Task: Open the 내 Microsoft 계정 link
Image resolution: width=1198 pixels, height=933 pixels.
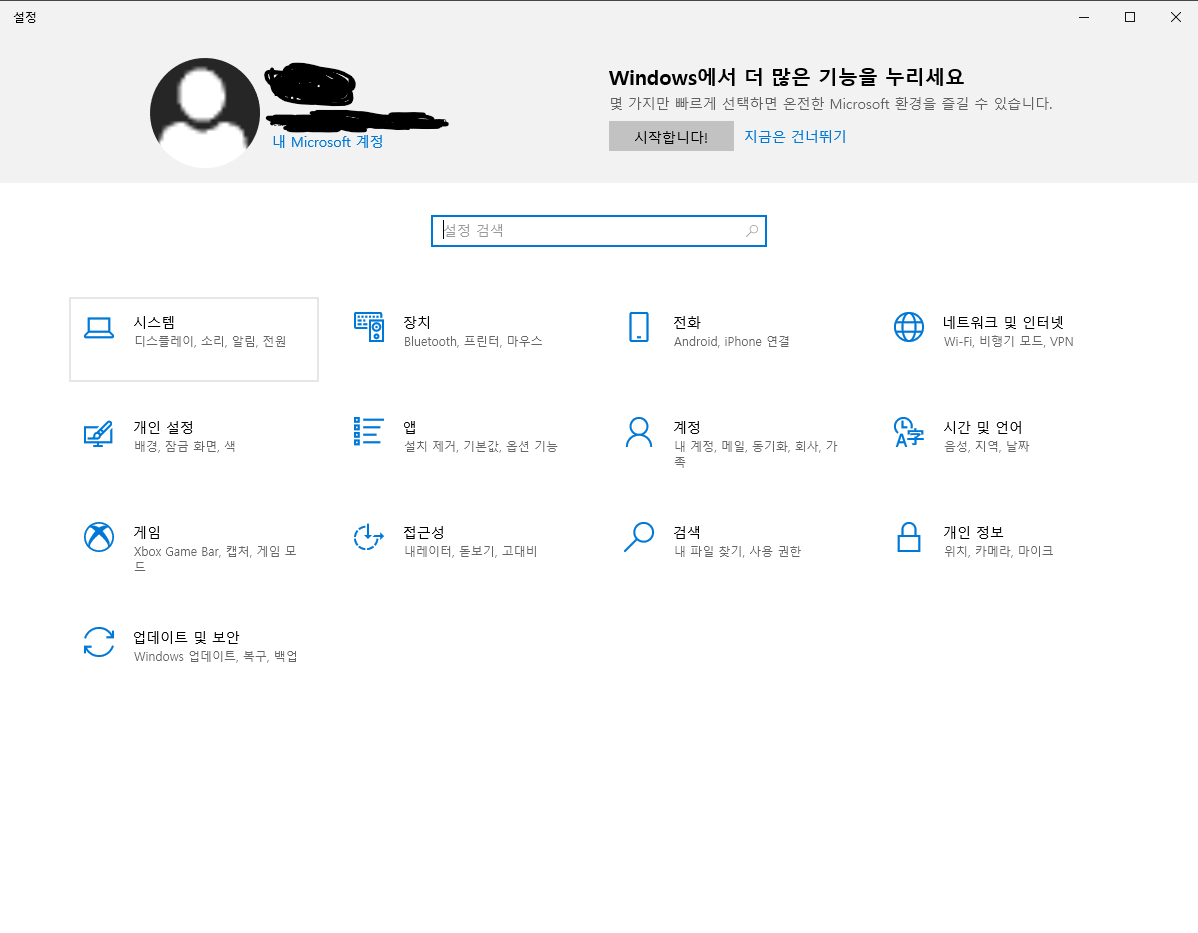Action: tap(328, 142)
